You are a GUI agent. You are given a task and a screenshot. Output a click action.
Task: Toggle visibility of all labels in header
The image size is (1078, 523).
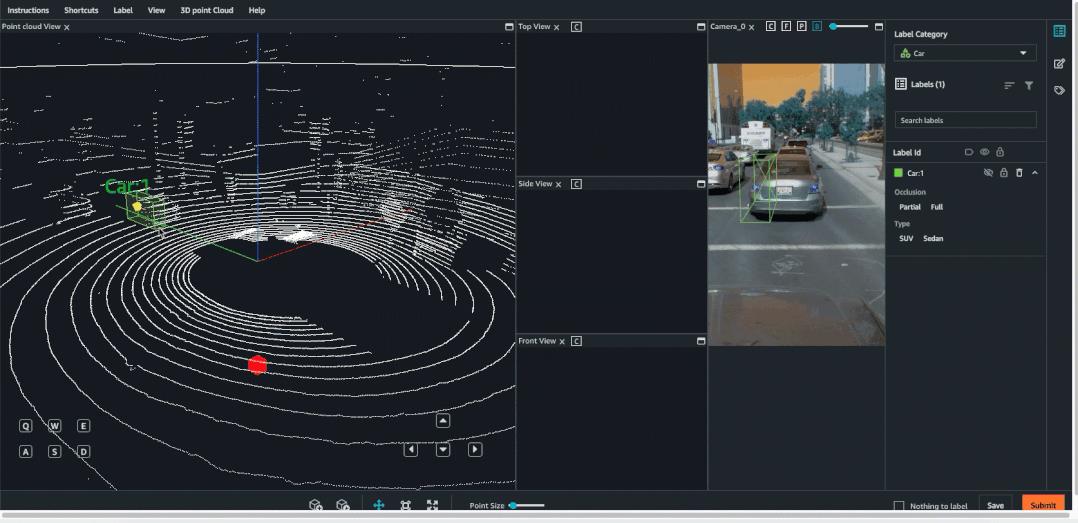tap(984, 152)
